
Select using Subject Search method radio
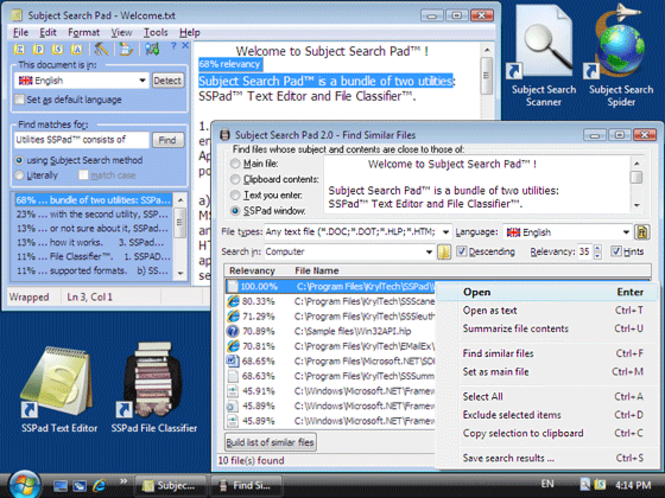click(19, 160)
